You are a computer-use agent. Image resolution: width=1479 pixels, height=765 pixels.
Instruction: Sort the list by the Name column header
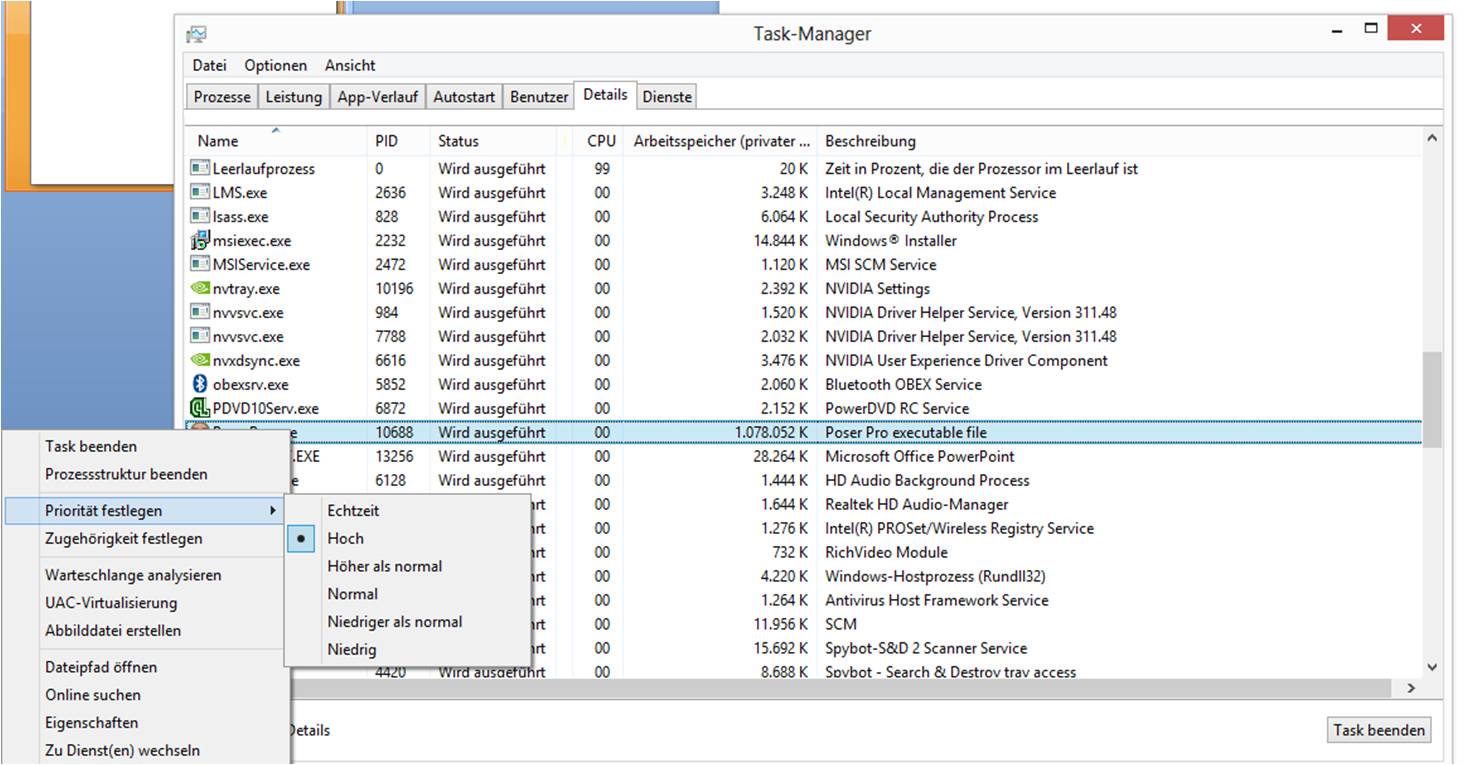[218, 141]
